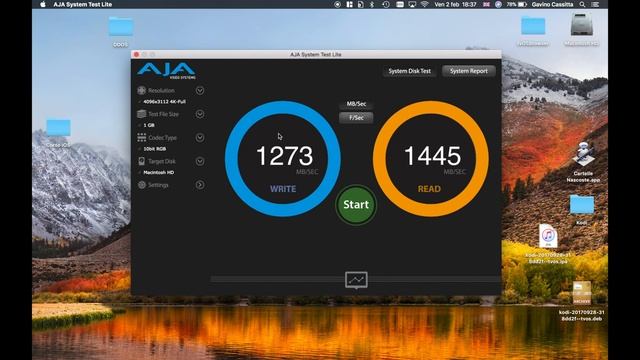The image size is (640, 360).
Task: Select the Kodi folder on desktop
Action: pyautogui.click(x=582, y=204)
